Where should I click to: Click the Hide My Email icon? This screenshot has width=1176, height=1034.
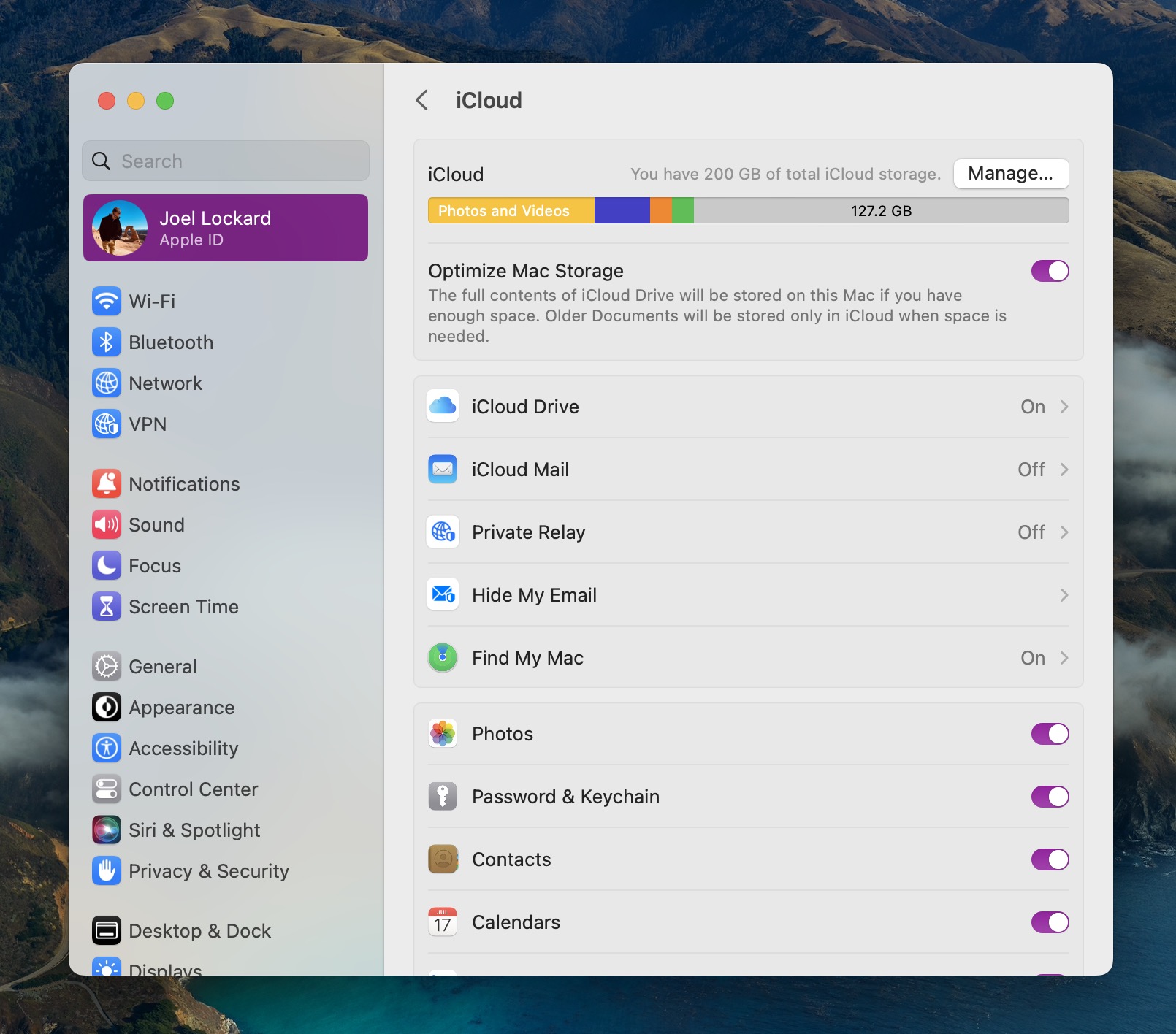443,594
